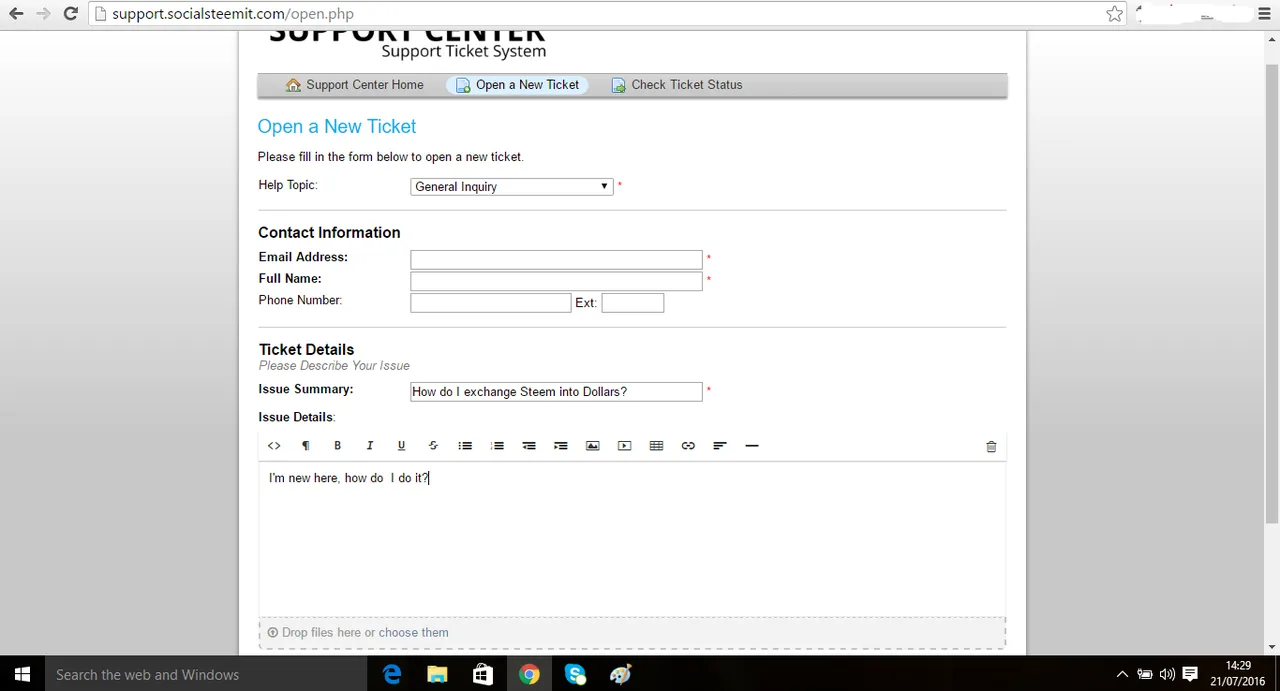The height and width of the screenshot is (691, 1280).
Task: Click the Issue Summary input field
Action: 556,392
